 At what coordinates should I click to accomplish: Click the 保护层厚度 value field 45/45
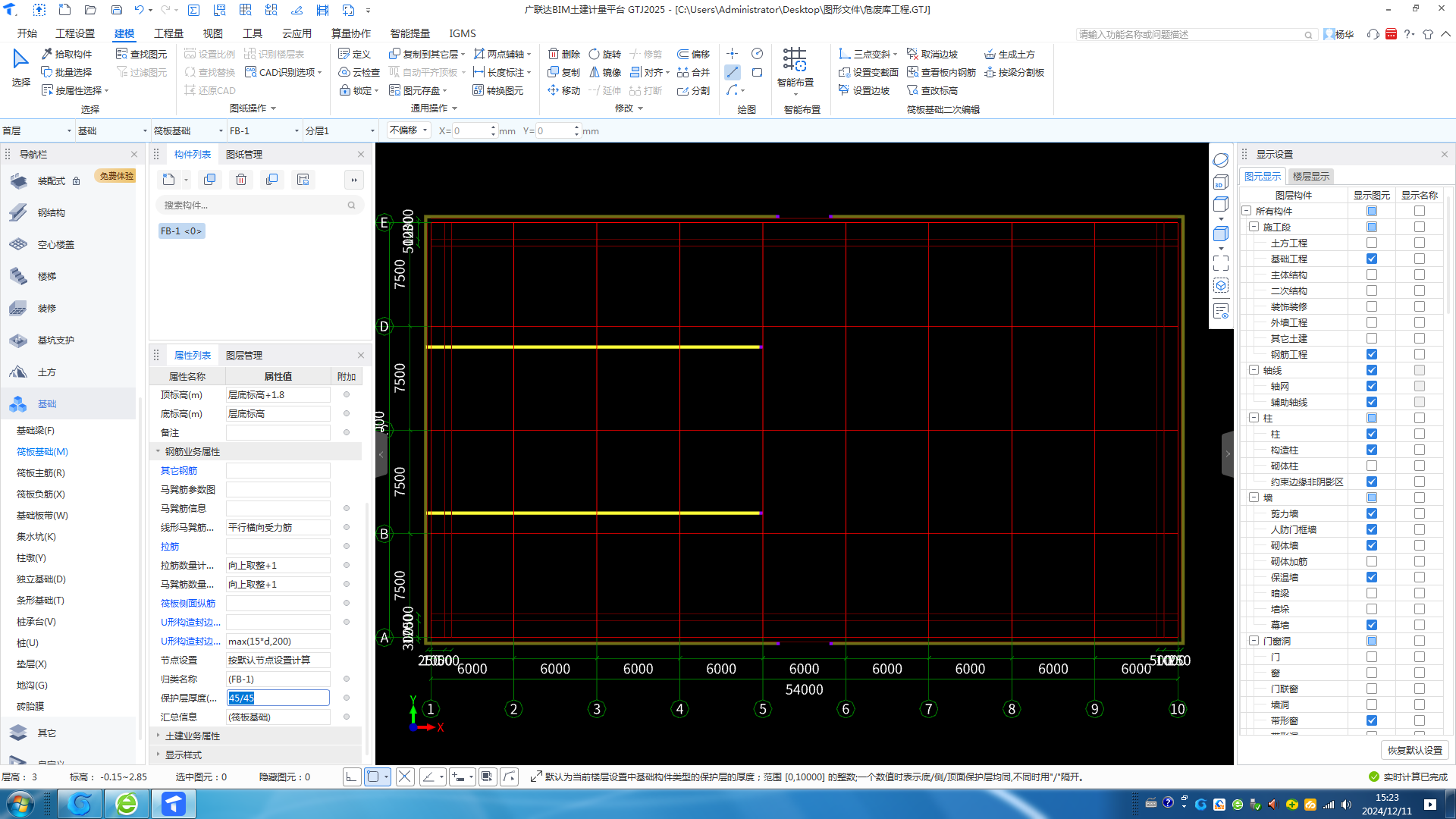click(x=278, y=698)
